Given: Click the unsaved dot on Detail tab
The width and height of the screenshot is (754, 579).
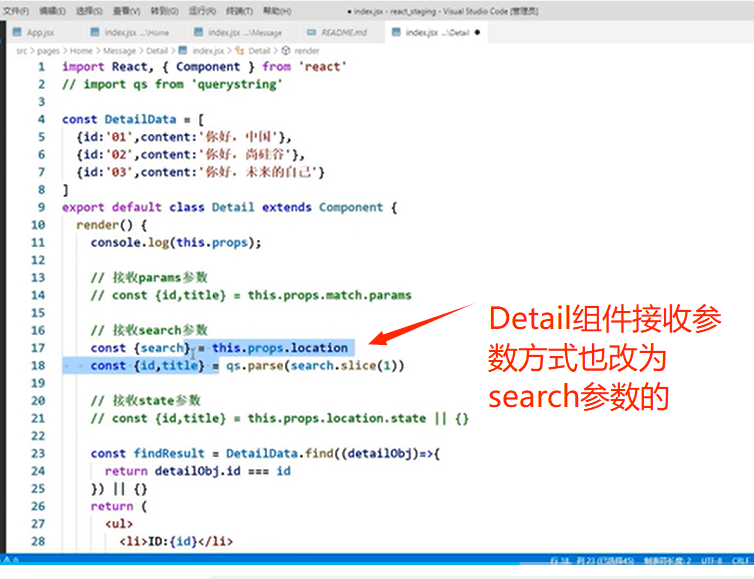Looking at the screenshot, I should 477,33.
